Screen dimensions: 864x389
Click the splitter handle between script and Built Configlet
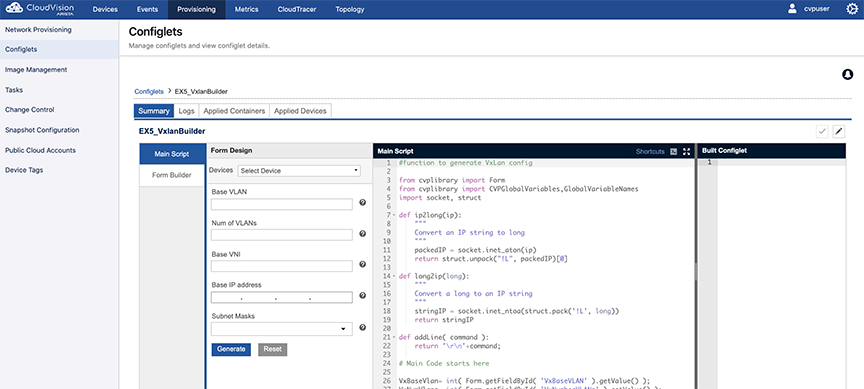[x=695, y=272]
